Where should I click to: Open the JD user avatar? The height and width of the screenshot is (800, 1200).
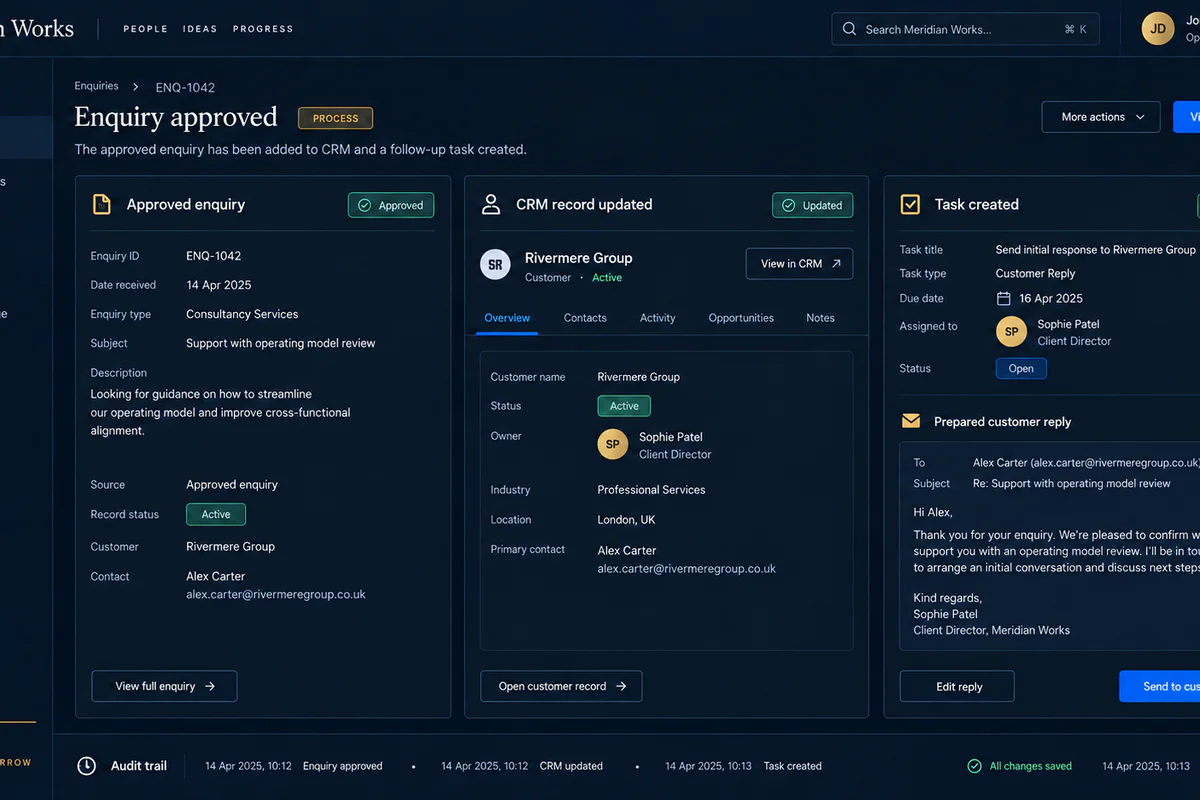click(x=1158, y=29)
